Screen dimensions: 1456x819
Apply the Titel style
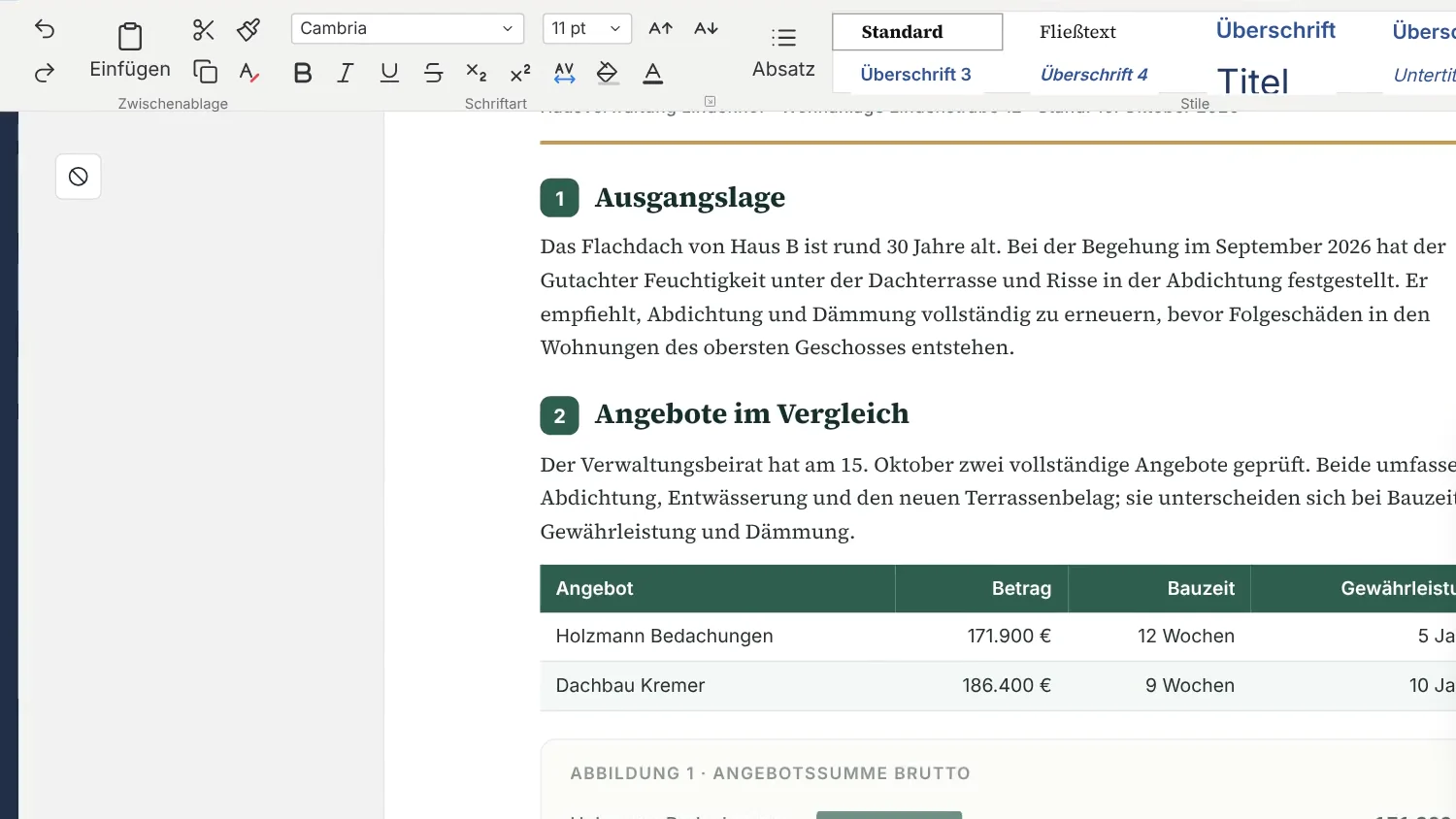point(1253,80)
